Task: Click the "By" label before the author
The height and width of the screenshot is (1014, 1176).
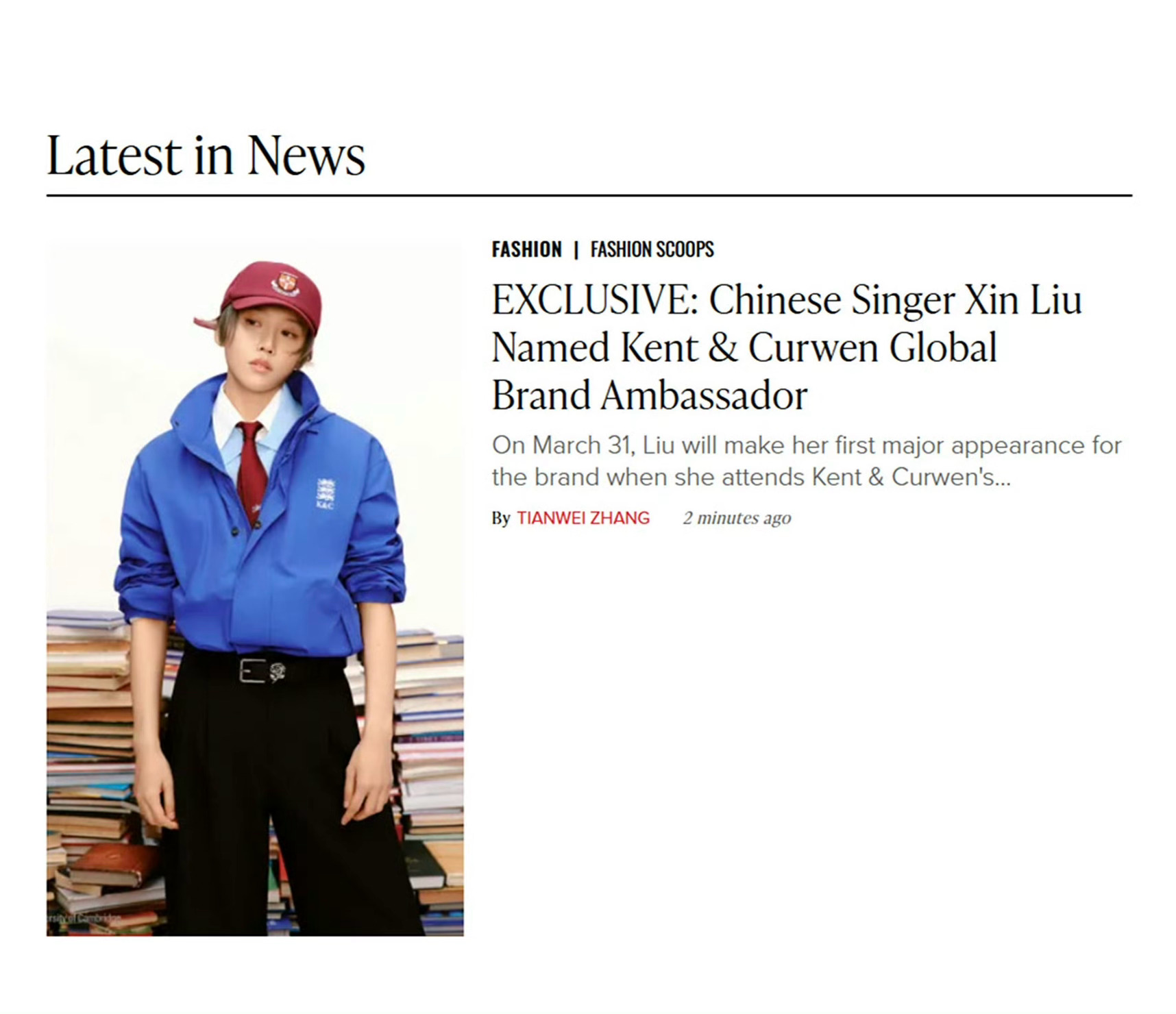Action: (x=501, y=519)
